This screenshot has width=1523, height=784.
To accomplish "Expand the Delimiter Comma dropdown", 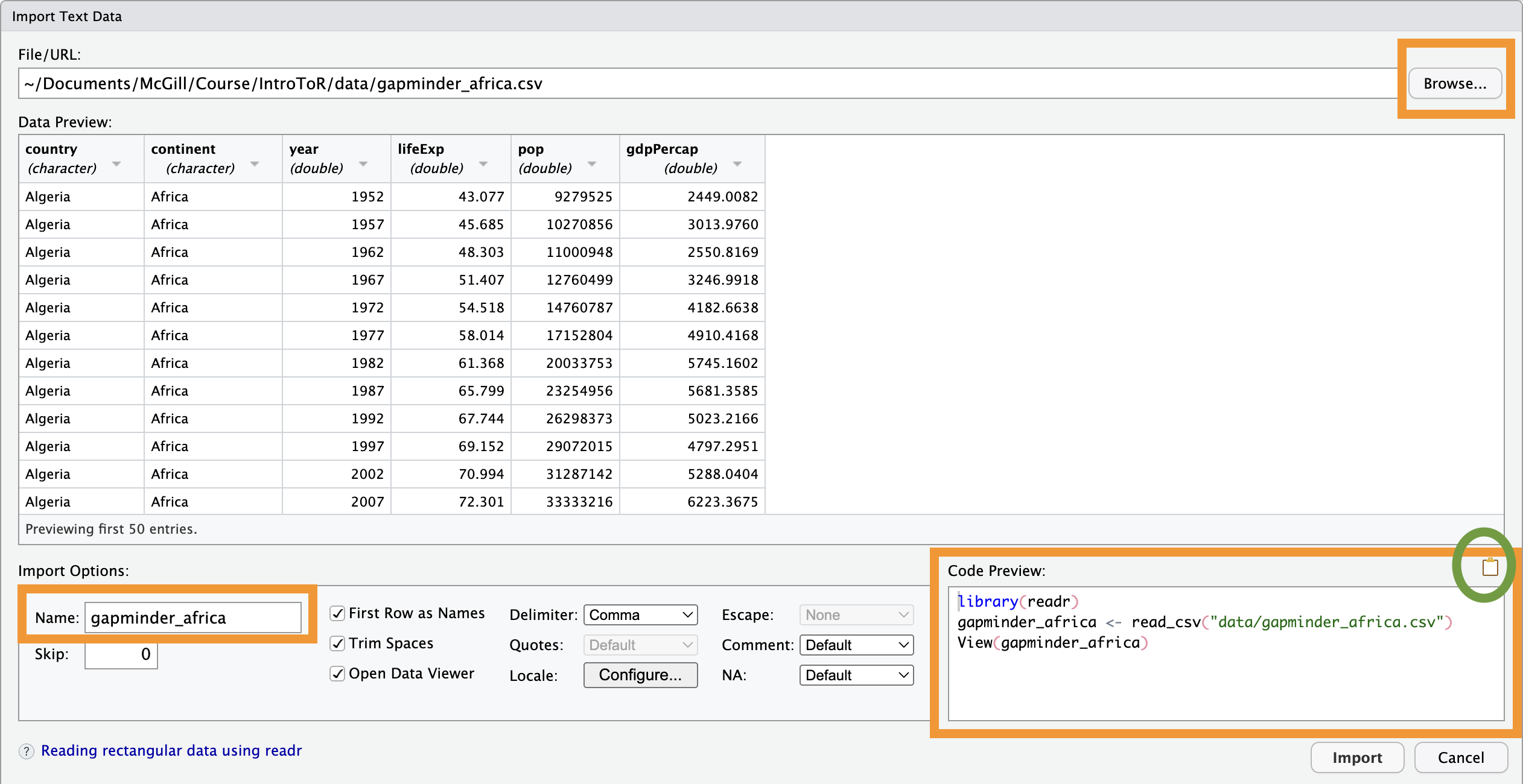I will [x=640, y=615].
